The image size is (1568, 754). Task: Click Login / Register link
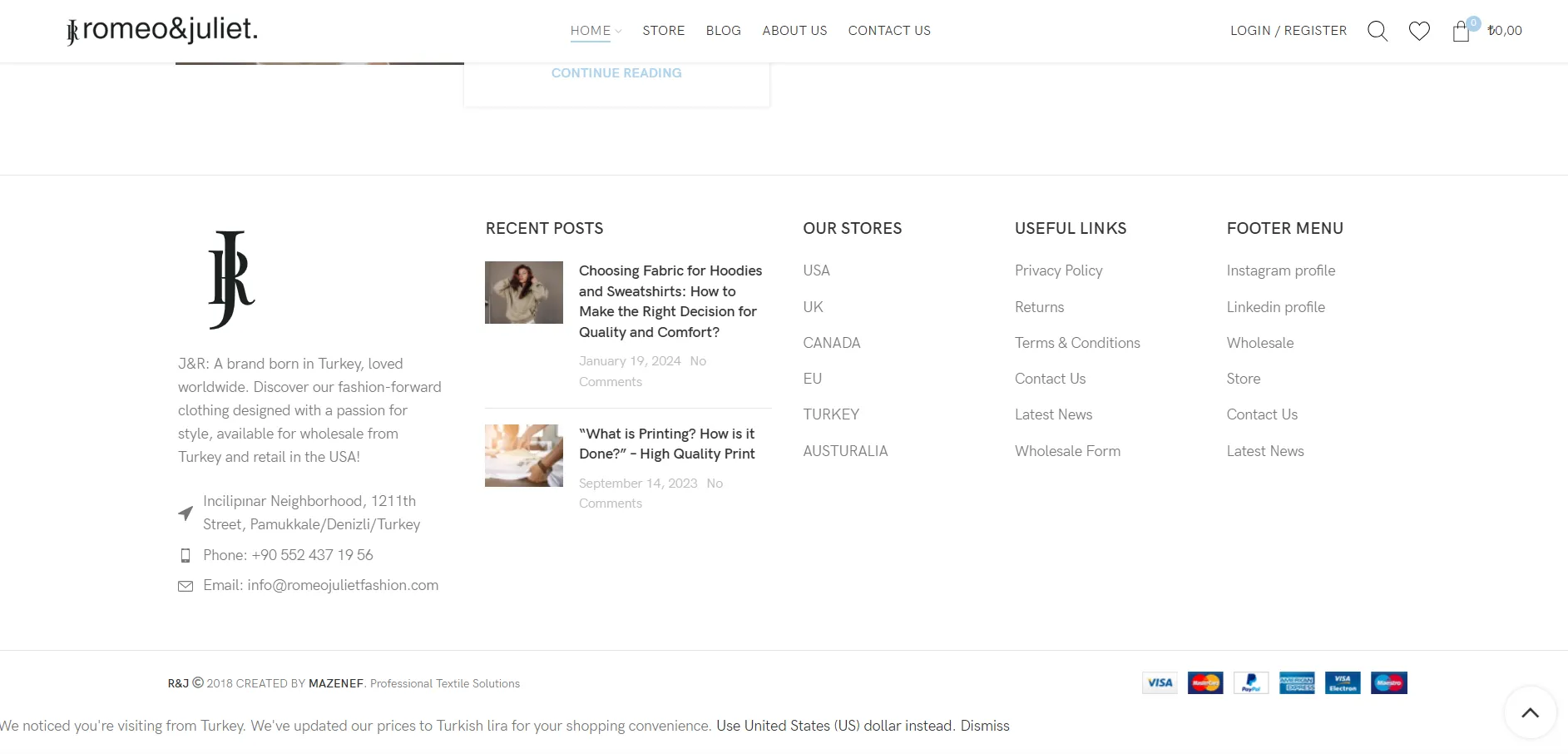[1288, 31]
